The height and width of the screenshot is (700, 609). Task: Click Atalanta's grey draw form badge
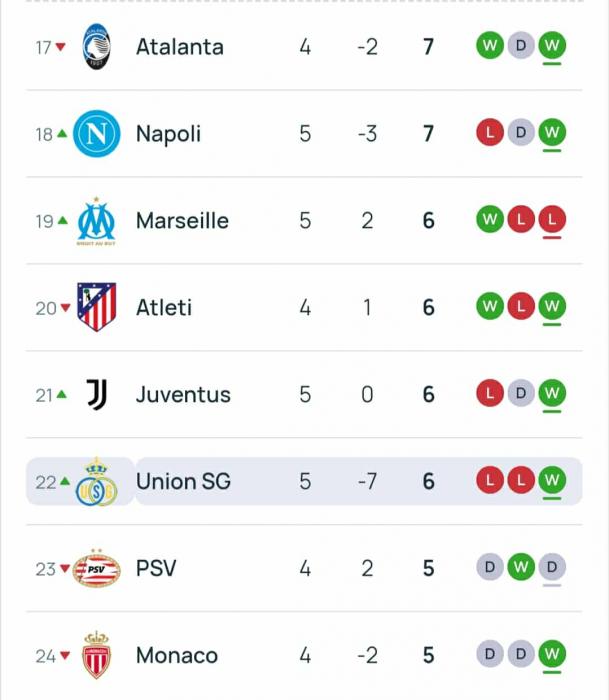click(x=520, y=45)
